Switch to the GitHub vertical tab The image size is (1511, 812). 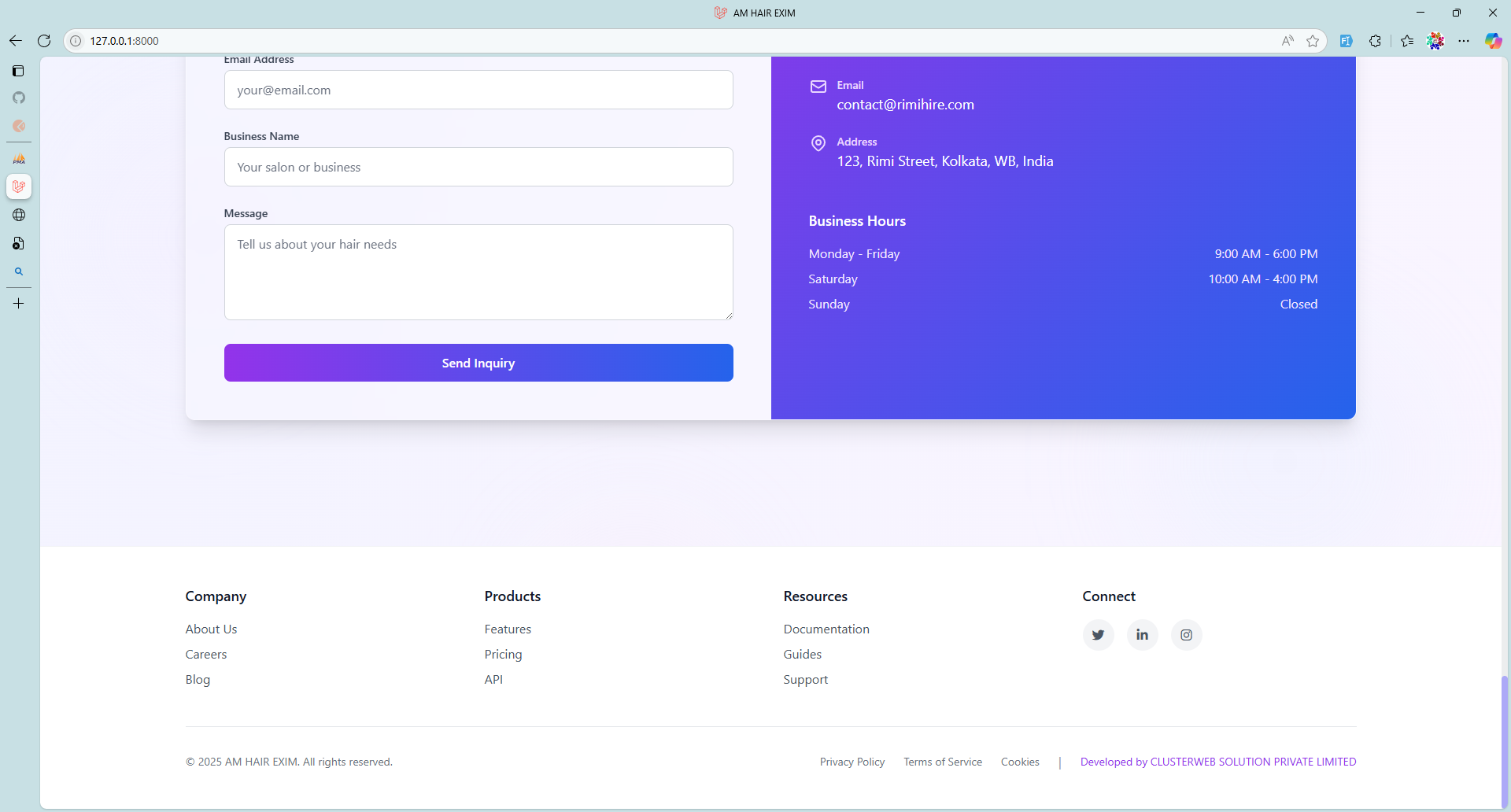pyautogui.click(x=19, y=98)
